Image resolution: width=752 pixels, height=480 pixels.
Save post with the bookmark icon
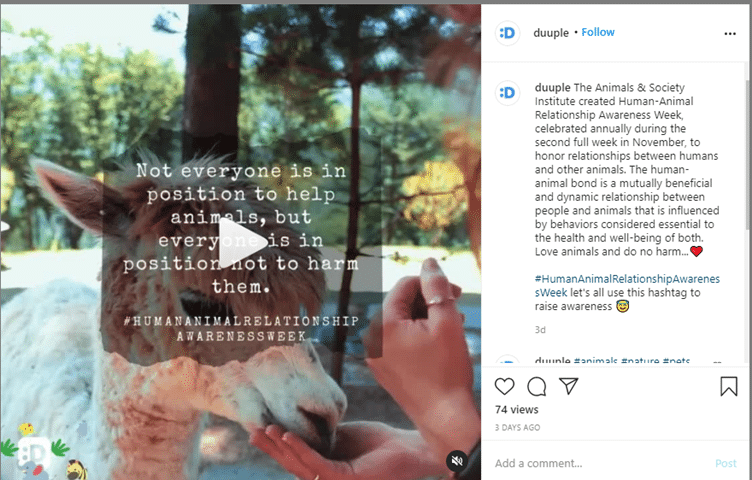tap(728, 386)
